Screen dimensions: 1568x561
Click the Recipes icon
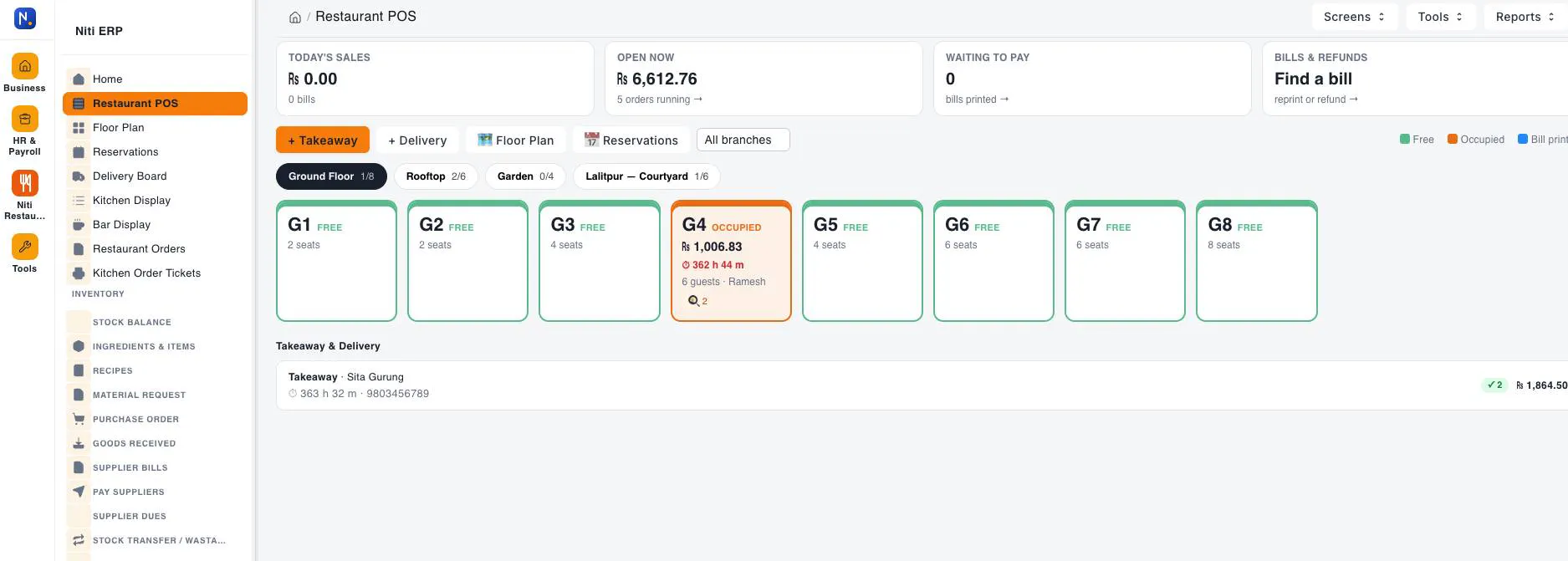(x=79, y=370)
